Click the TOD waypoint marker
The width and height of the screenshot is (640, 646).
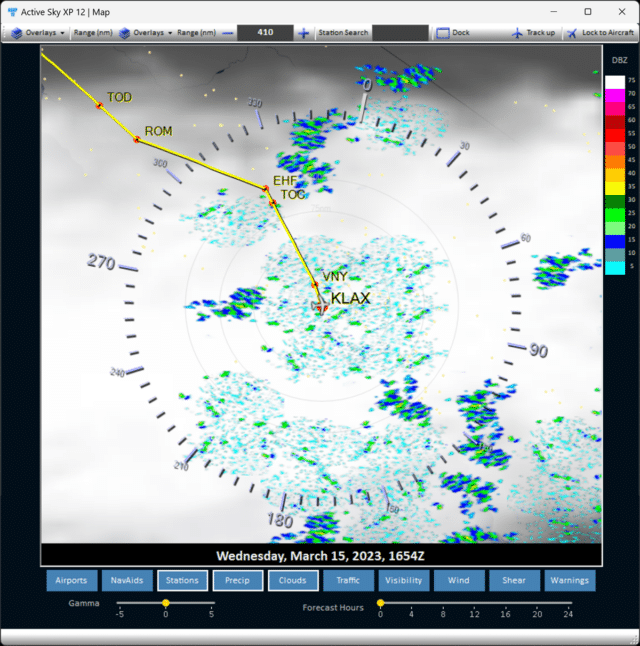coord(99,105)
